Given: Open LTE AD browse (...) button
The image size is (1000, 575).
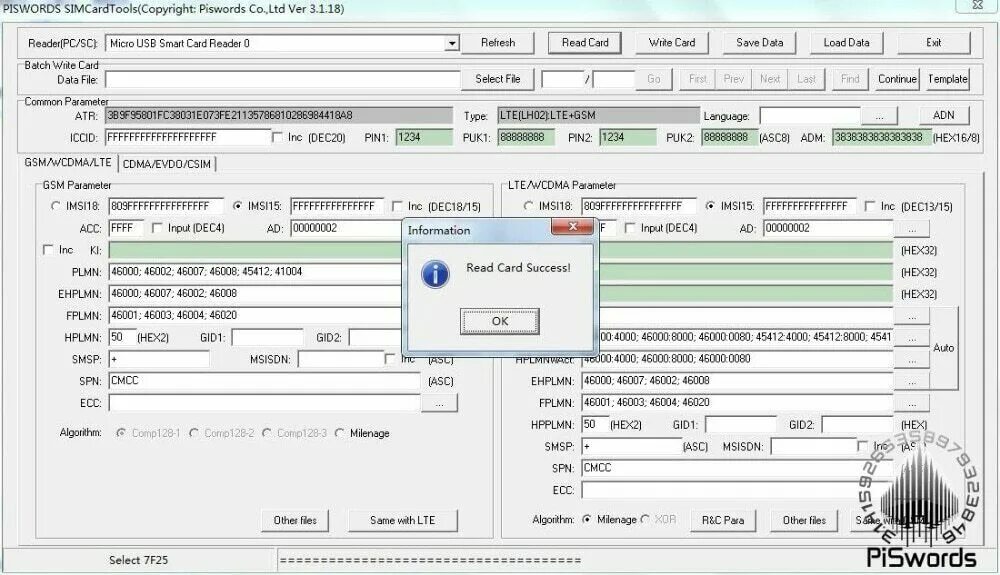Looking at the screenshot, I should 912,228.
